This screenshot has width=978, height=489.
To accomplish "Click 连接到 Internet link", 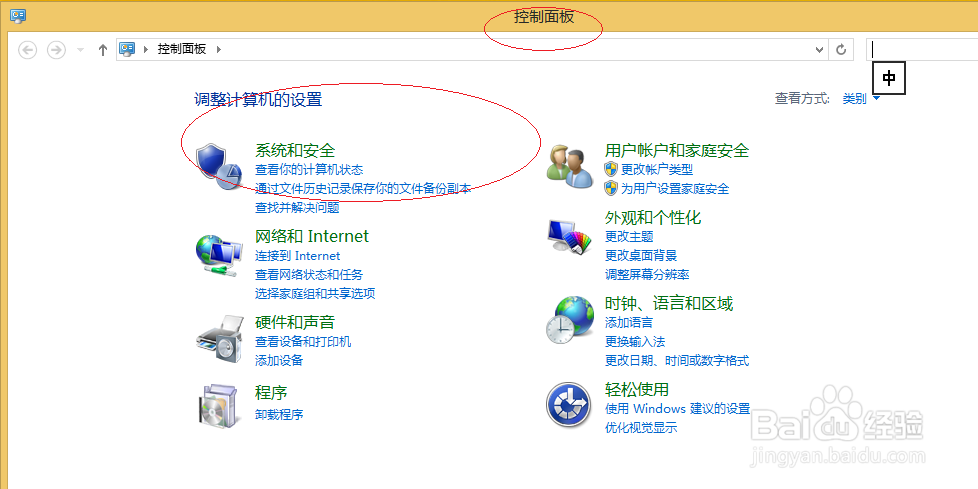I will tap(298, 256).
